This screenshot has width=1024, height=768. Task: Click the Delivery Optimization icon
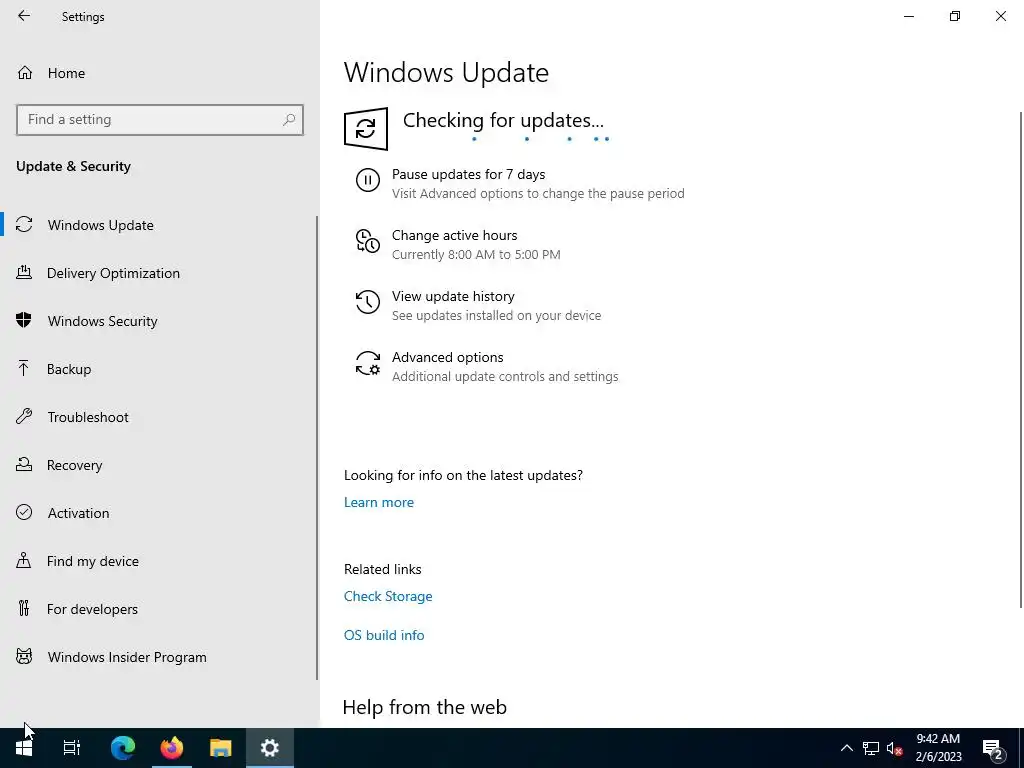coord(24,273)
